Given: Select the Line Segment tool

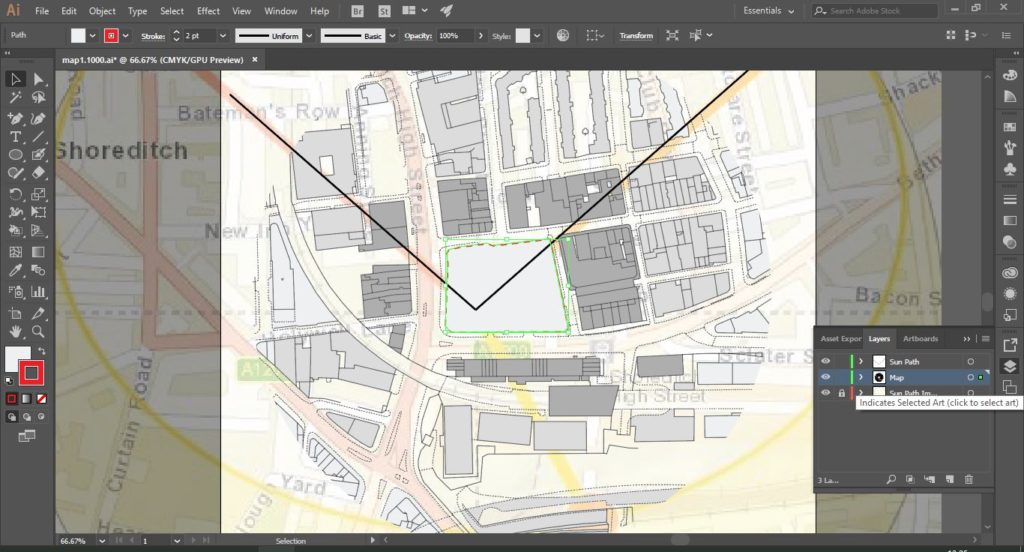Looking at the screenshot, I should click(x=39, y=137).
